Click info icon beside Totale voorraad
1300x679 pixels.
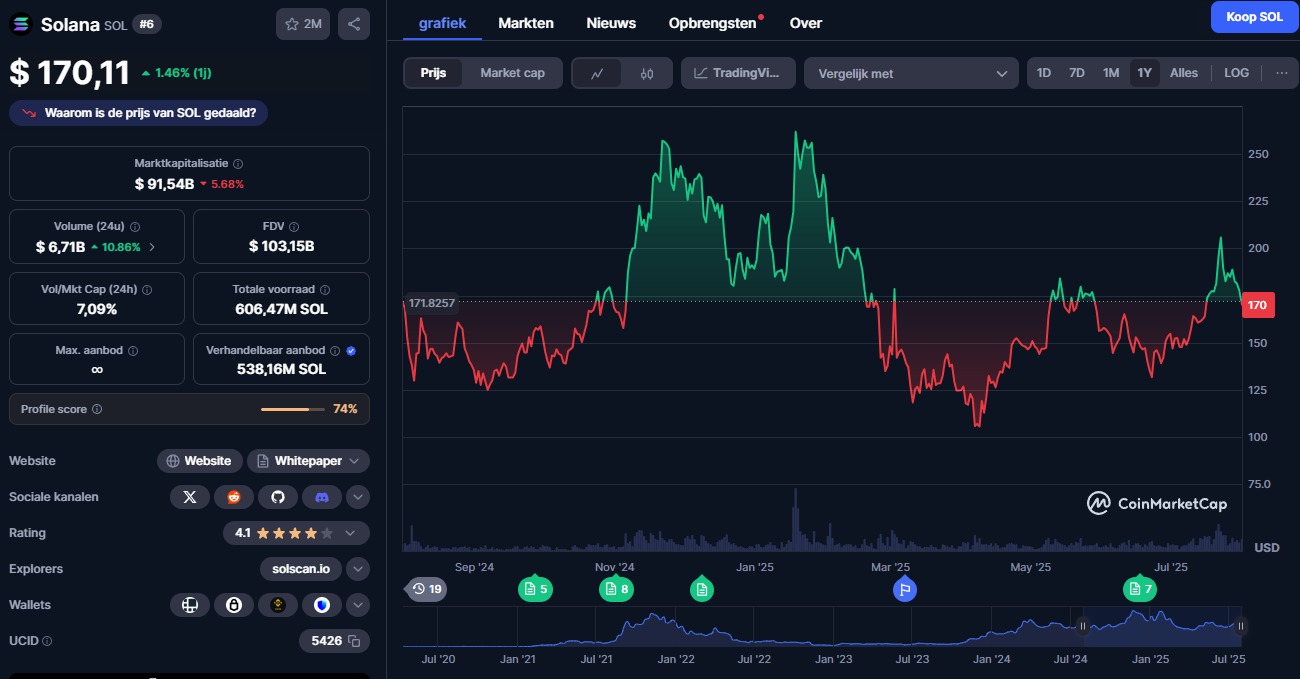[324, 289]
